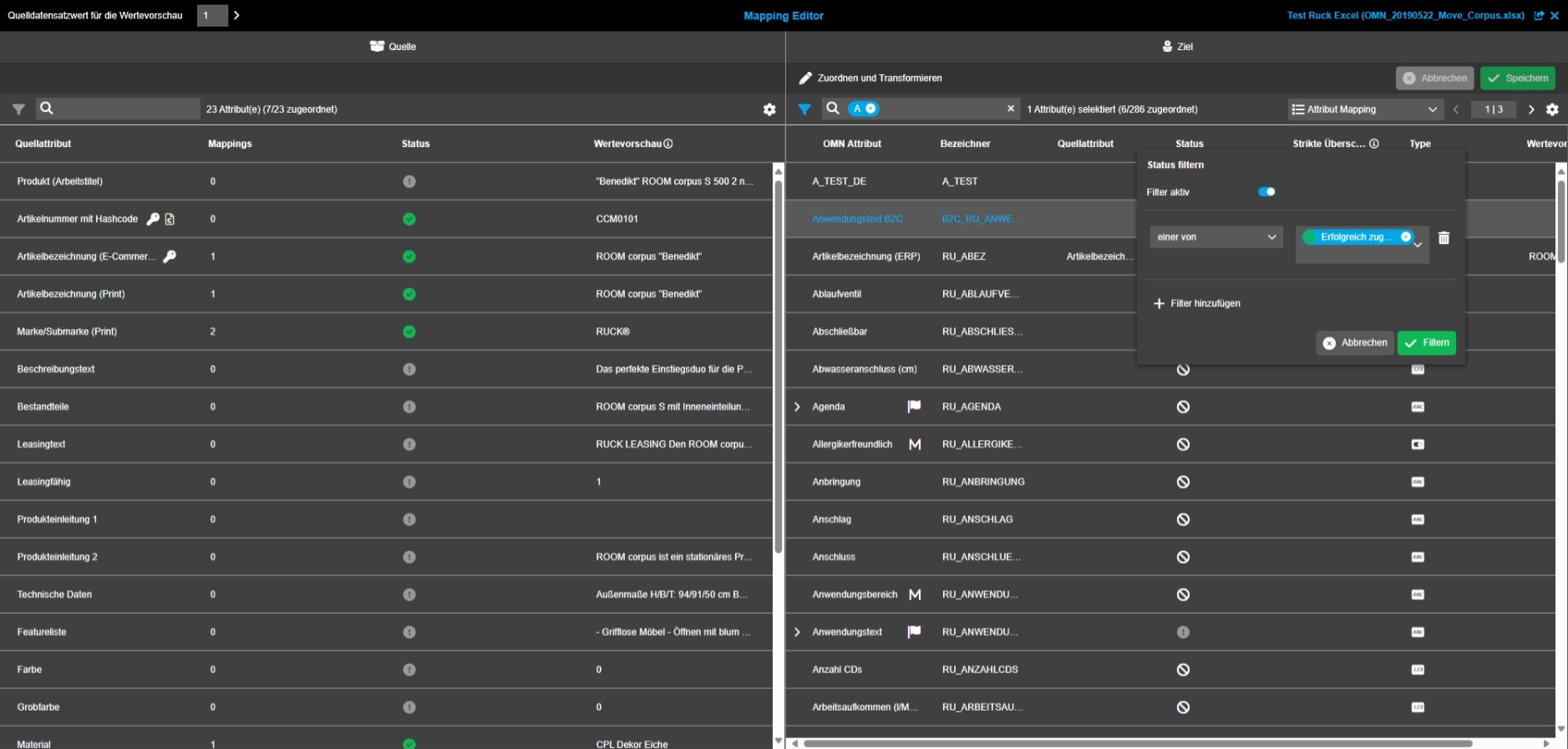Sort by OMN Attribut column header
Screen dimensions: 1568x749
coord(851,144)
